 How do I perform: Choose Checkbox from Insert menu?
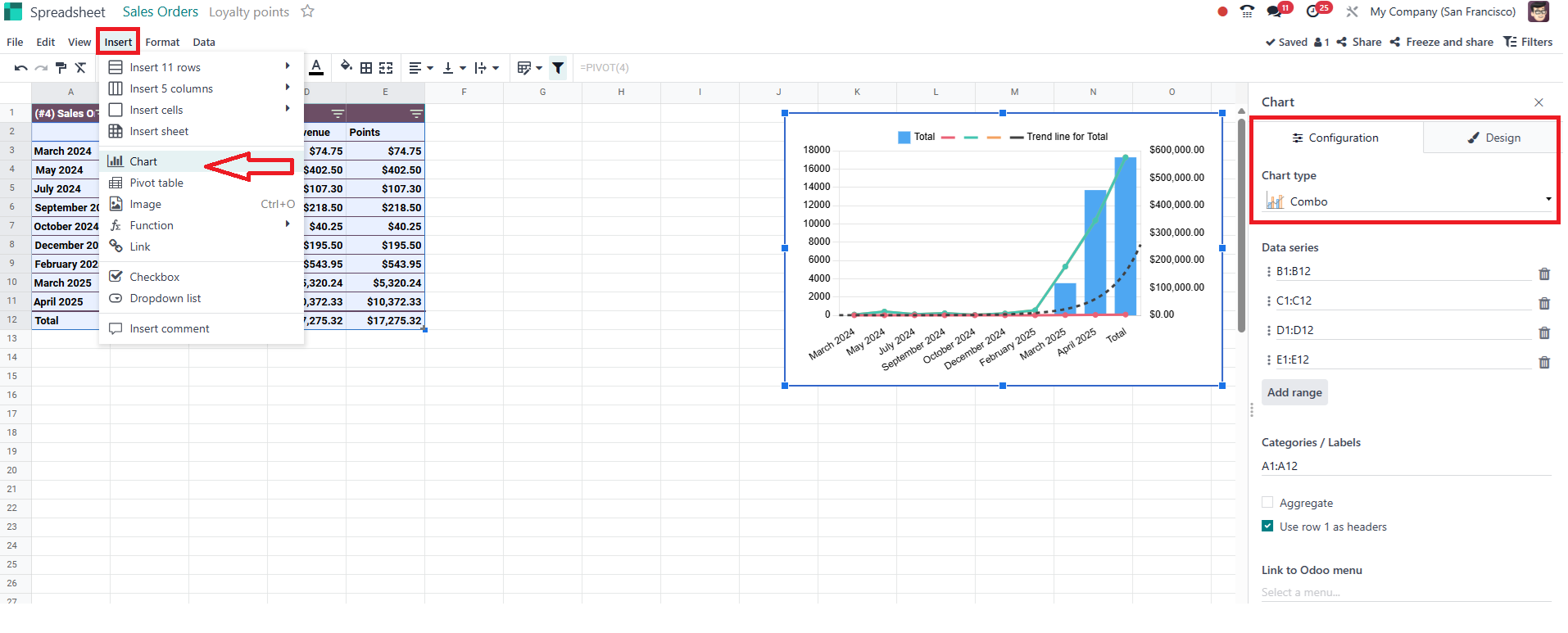tap(201, 277)
